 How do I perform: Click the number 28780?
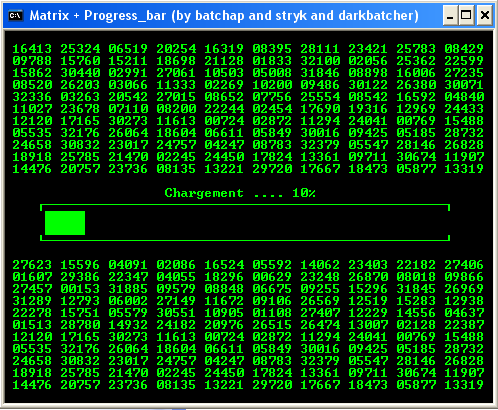pyautogui.click(x=80, y=325)
